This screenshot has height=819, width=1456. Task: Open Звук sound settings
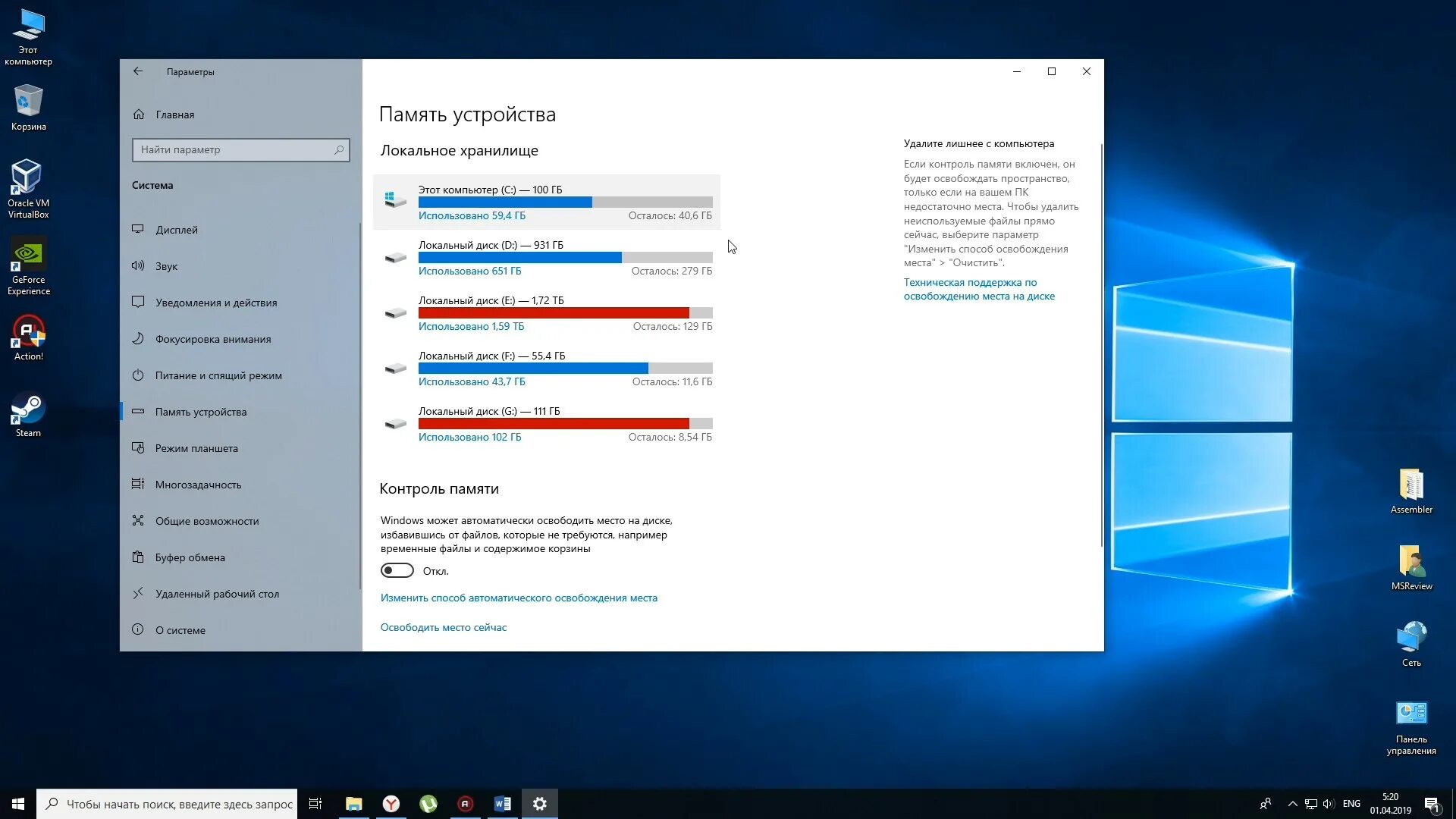[166, 266]
